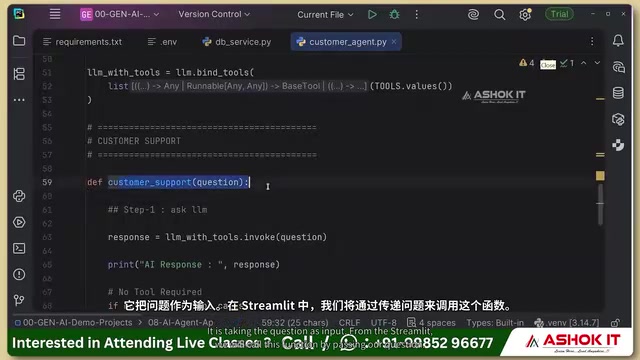Open more run actions menu
The height and width of the screenshot is (360, 640).
pos(416,15)
